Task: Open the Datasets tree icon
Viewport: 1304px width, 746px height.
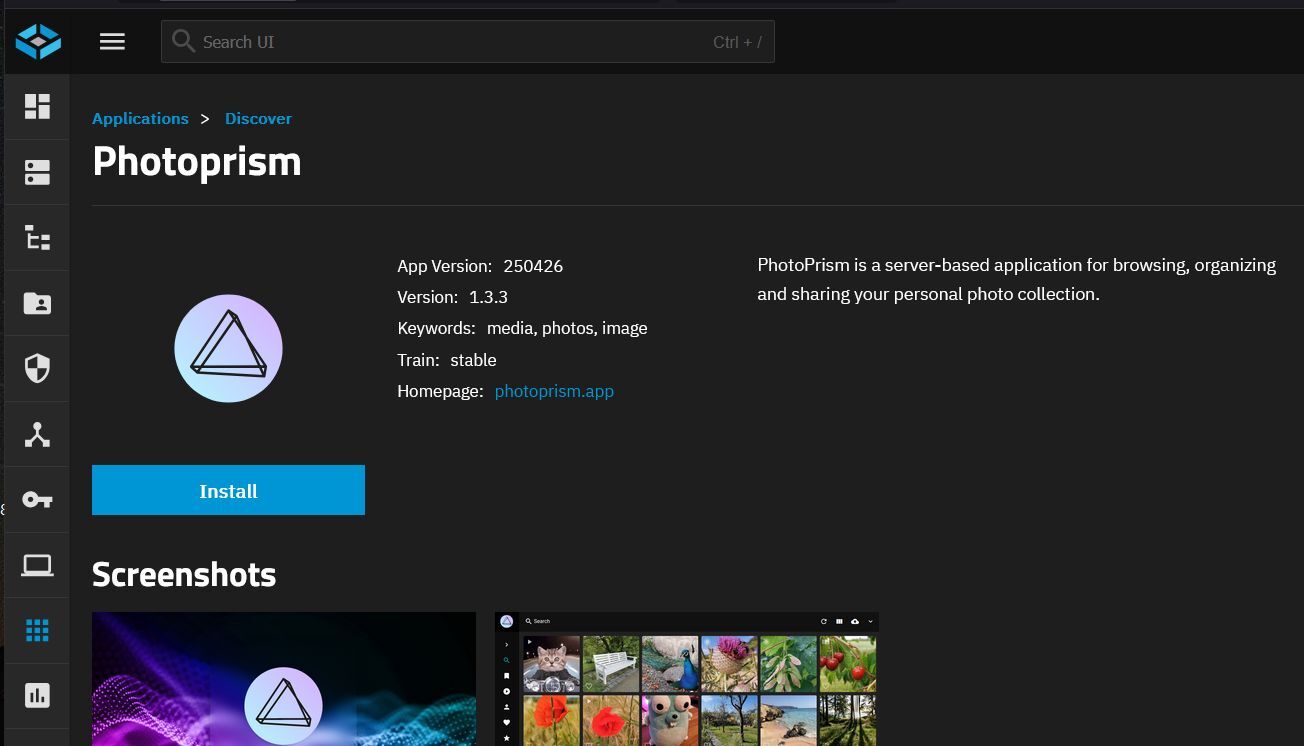Action: [x=37, y=238]
